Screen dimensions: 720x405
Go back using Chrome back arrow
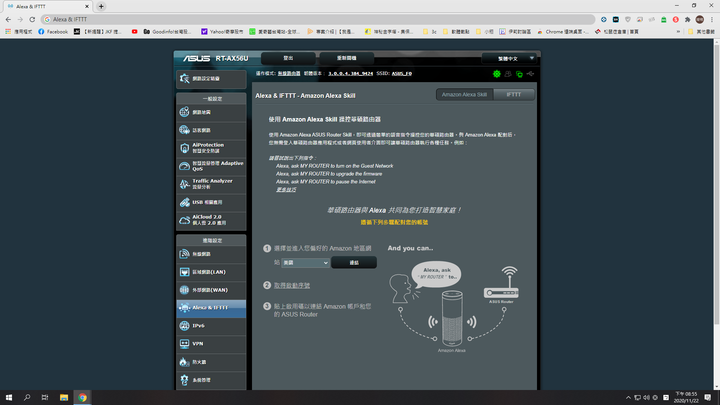(8, 19)
